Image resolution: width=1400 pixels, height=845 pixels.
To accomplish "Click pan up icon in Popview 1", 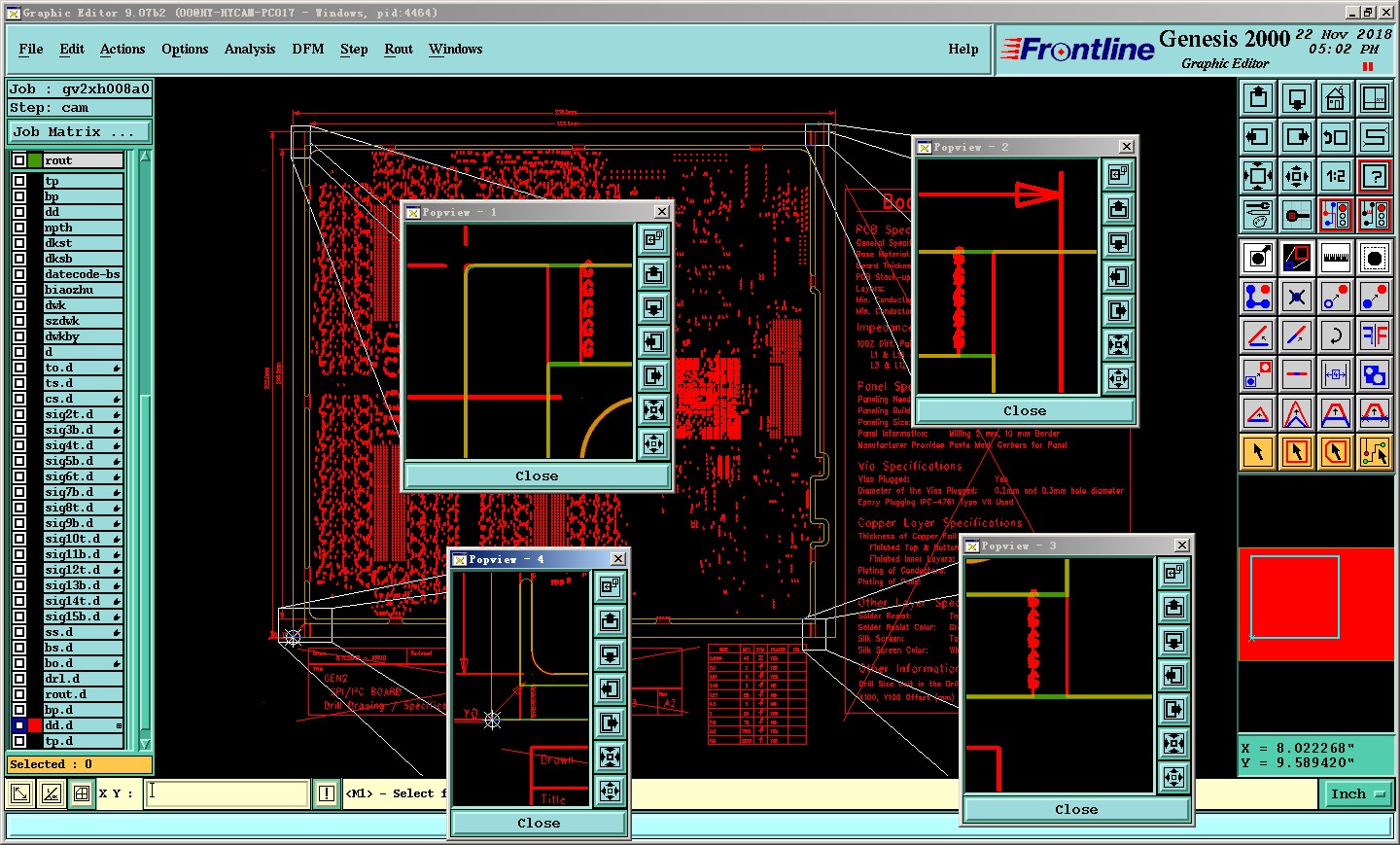I will tap(654, 274).
